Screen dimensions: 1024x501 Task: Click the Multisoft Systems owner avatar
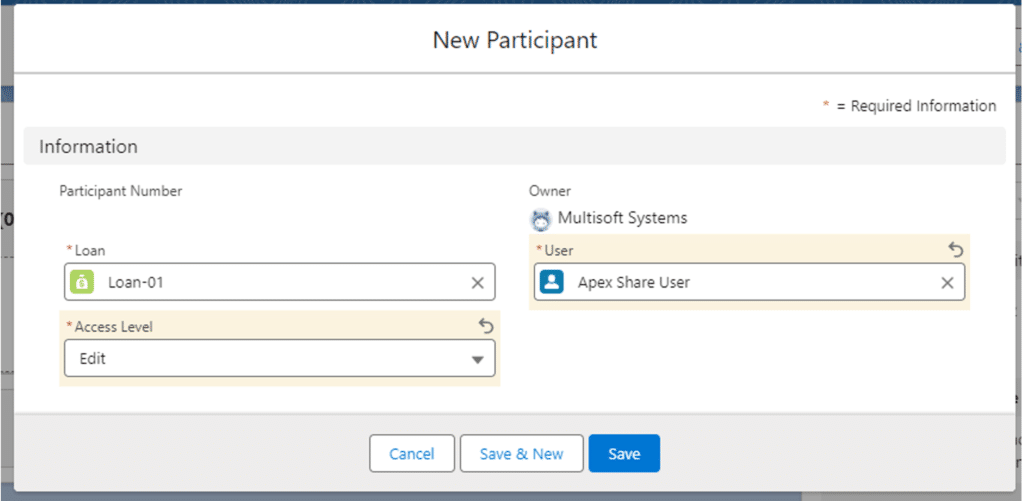tap(540, 219)
